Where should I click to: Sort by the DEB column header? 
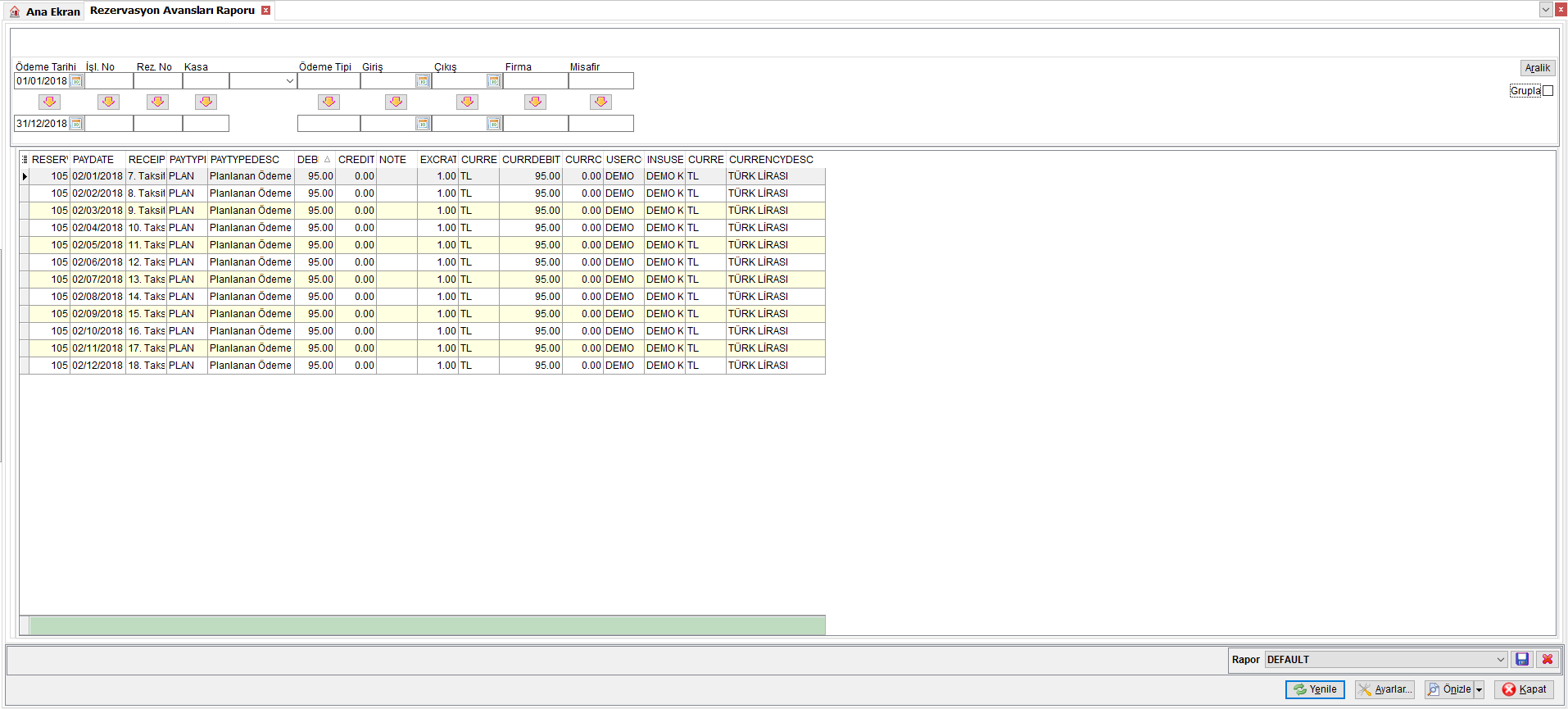click(315, 160)
